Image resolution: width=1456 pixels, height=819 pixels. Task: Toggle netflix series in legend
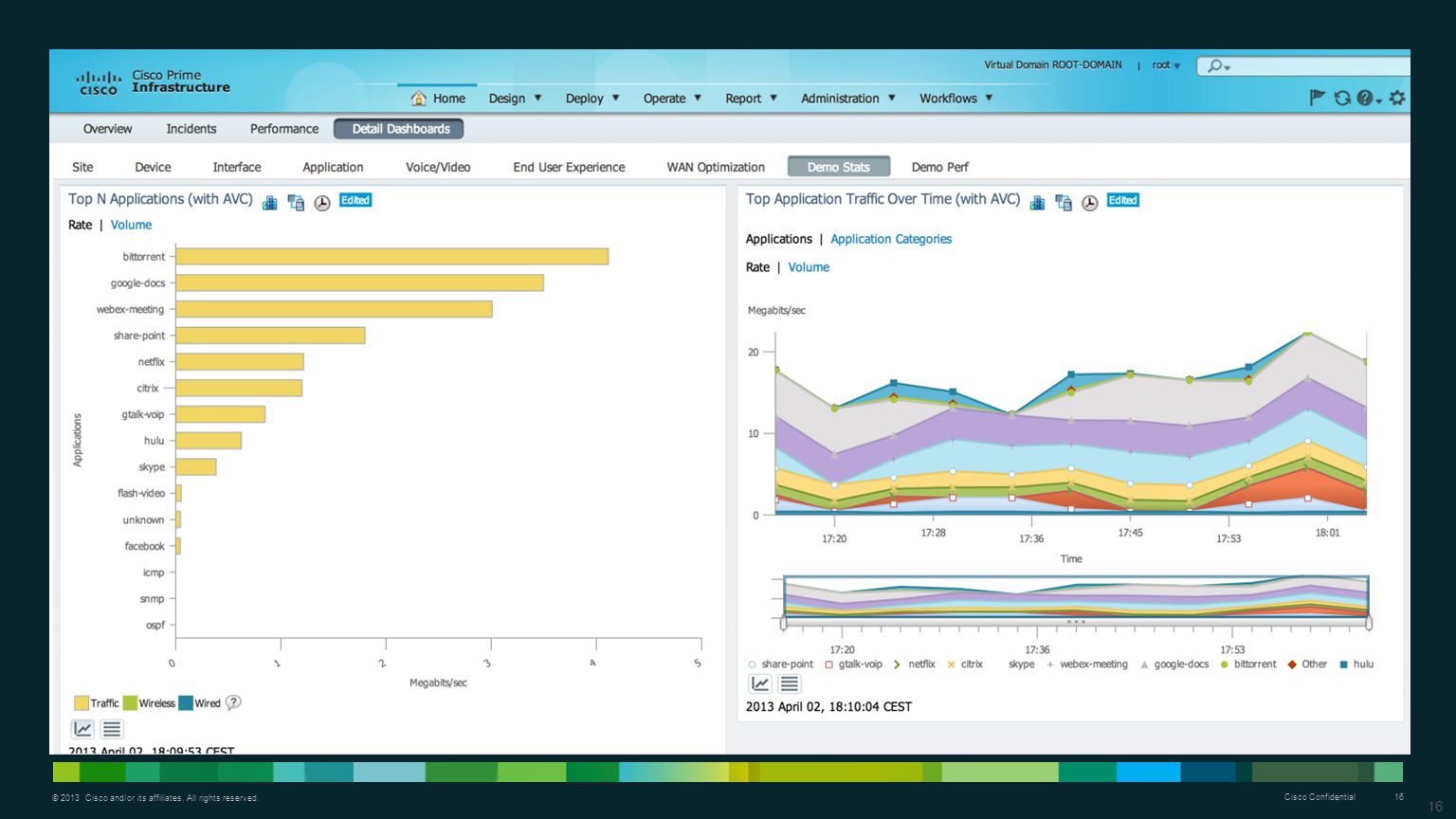[x=914, y=664]
